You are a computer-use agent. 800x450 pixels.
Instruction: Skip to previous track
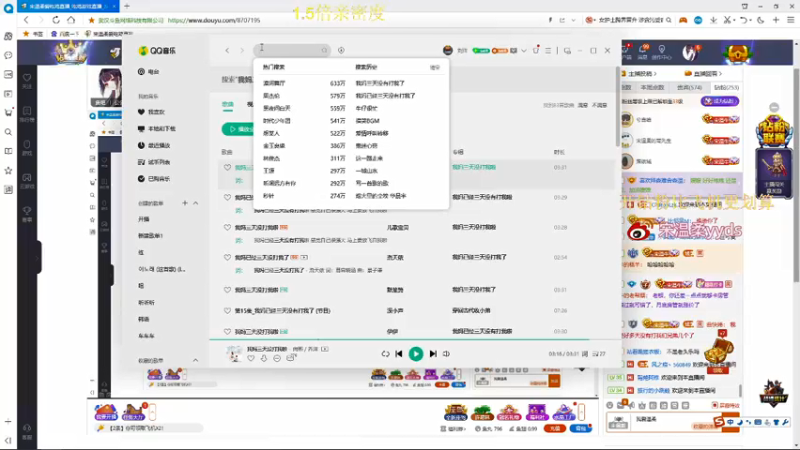tap(399, 354)
